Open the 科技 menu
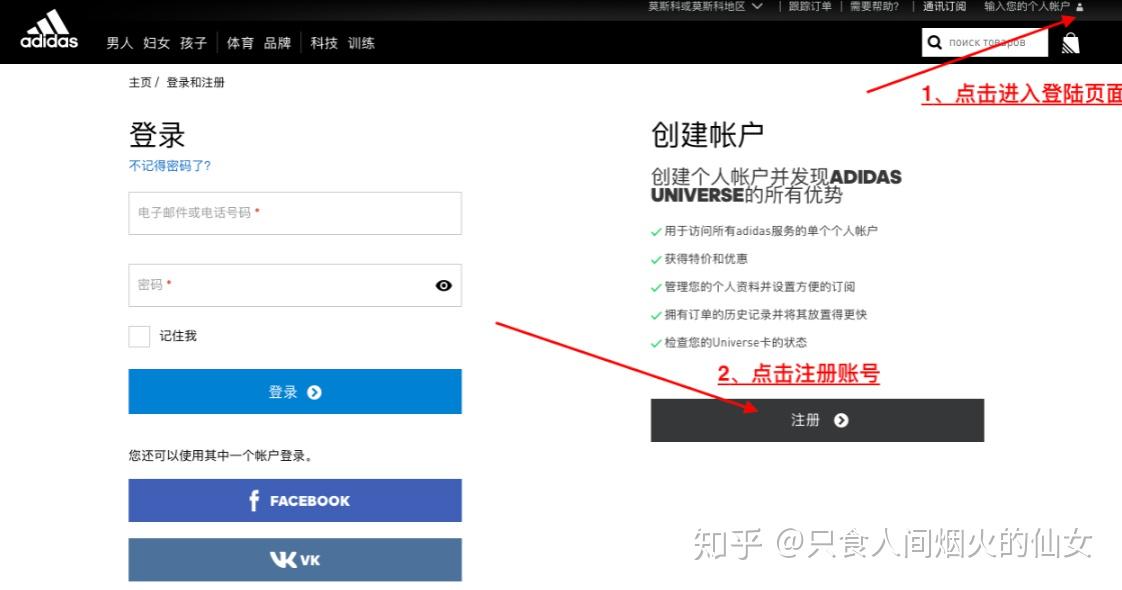1122x590 pixels. 324,43
